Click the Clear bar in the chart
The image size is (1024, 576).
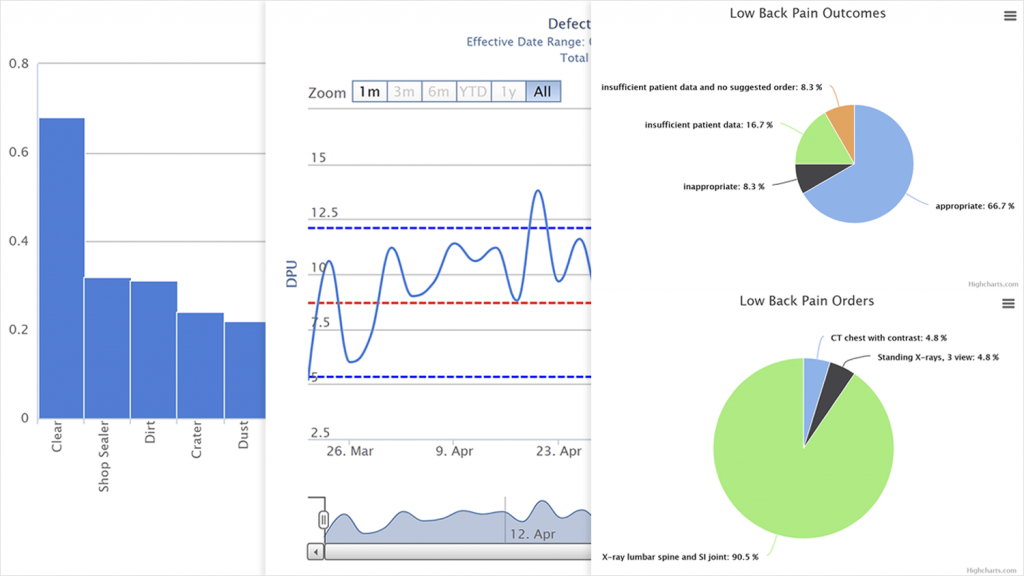(61, 270)
